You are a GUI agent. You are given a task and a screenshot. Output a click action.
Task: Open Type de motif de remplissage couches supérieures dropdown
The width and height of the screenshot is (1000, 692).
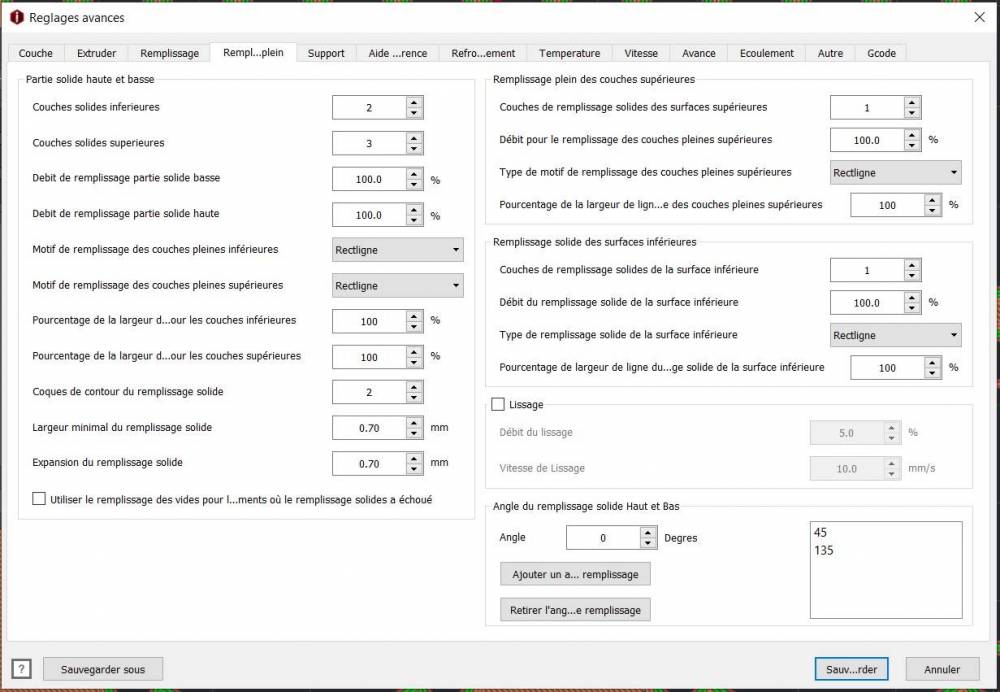tap(895, 172)
